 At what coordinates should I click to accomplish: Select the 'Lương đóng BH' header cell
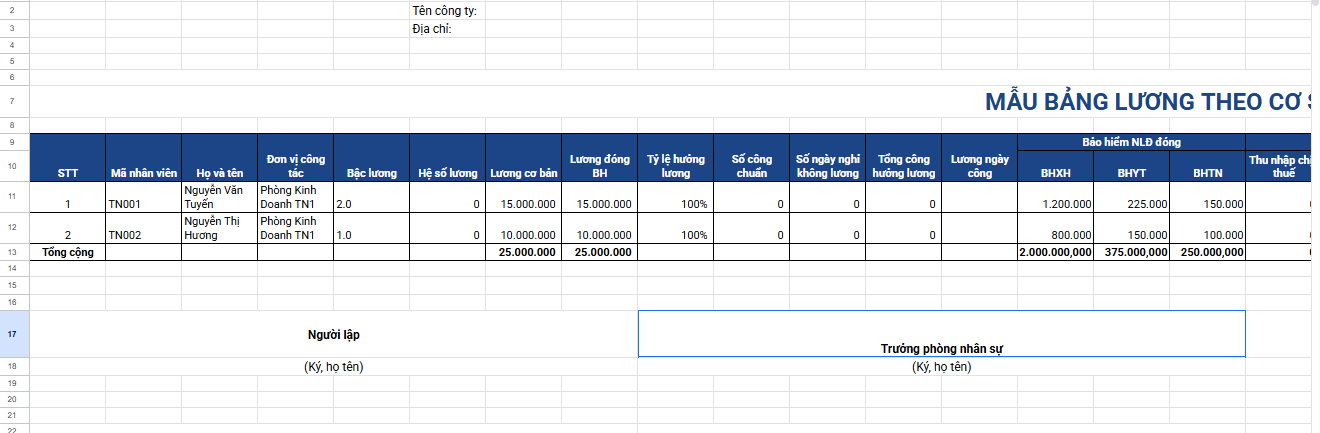pyautogui.click(x=600, y=157)
